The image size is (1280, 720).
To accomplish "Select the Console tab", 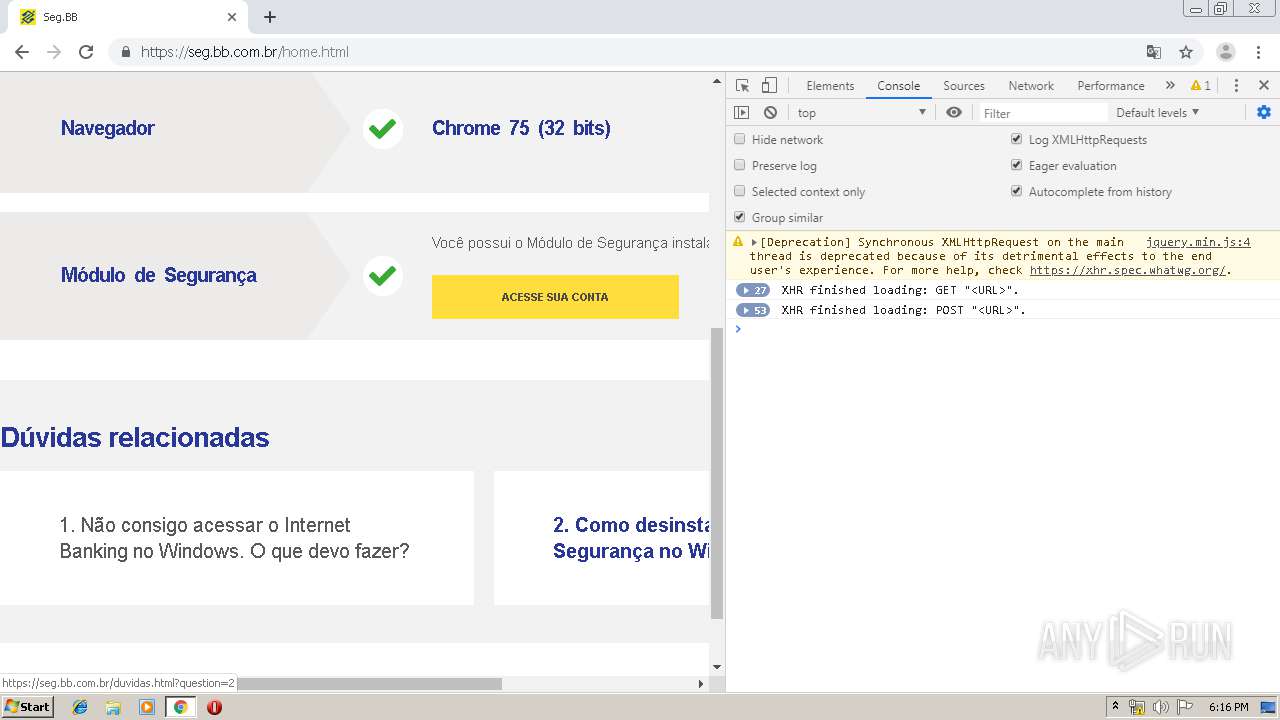I will click(x=898, y=86).
